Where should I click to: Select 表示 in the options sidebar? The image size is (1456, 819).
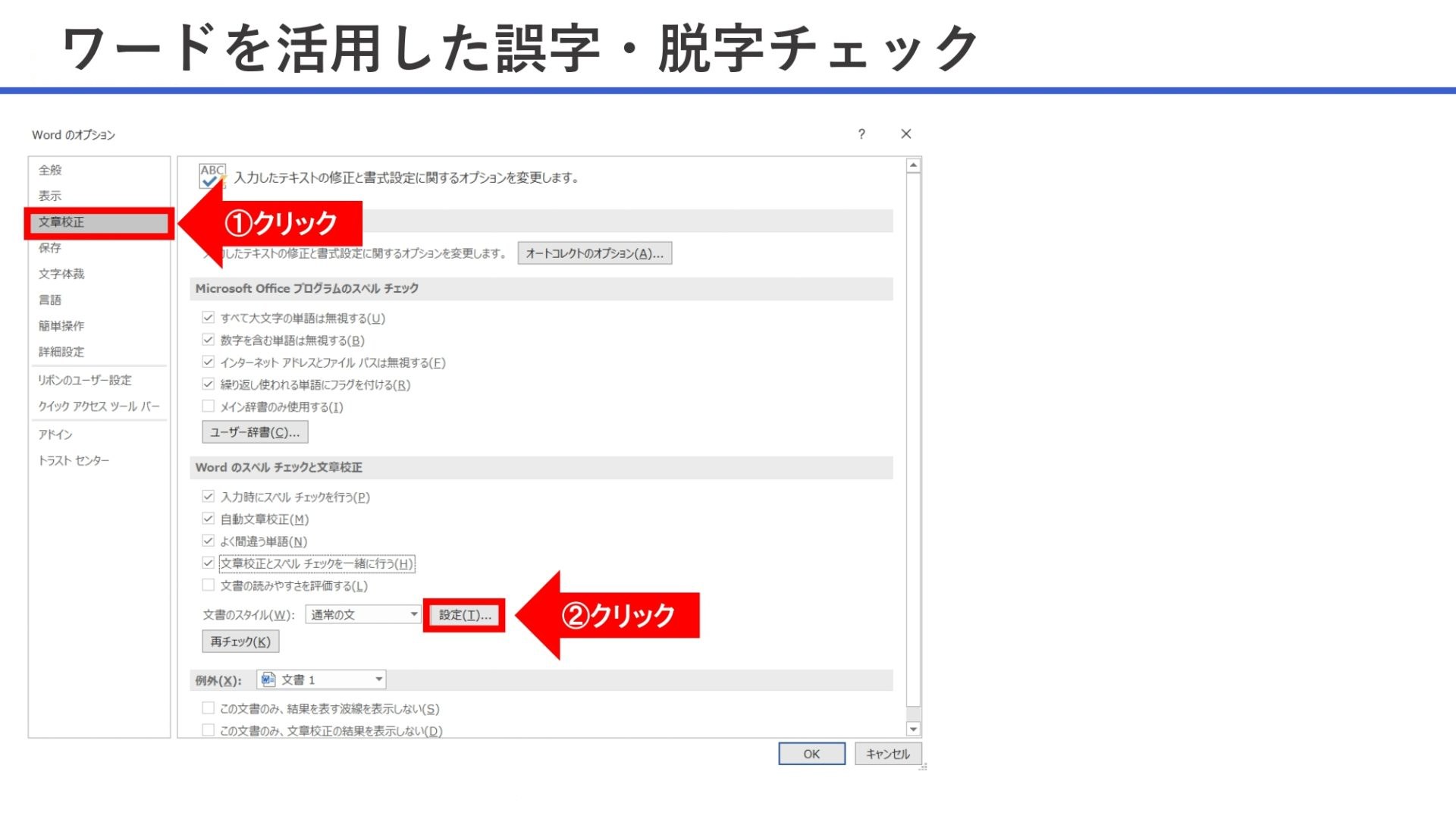click(99, 196)
